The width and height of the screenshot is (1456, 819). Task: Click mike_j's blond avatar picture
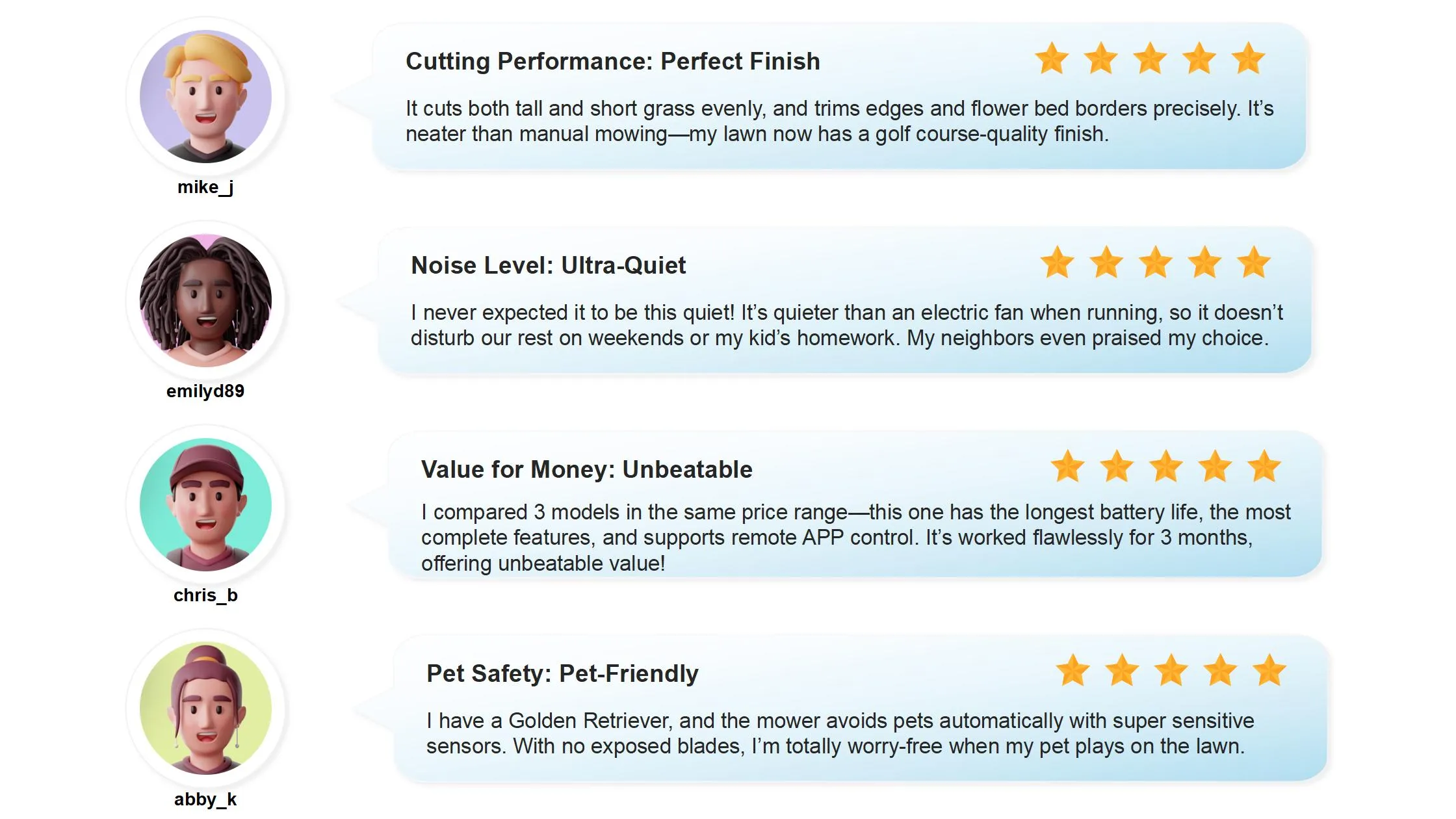pyautogui.click(x=205, y=96)
